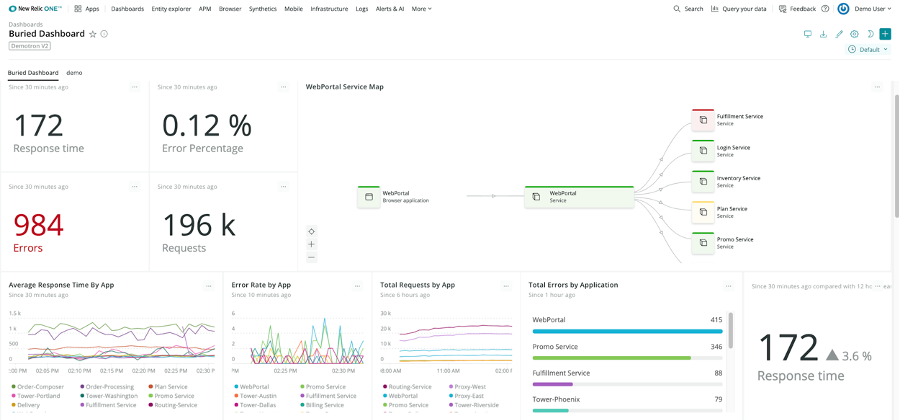Click the Feedback link text

tap(803, 9)
